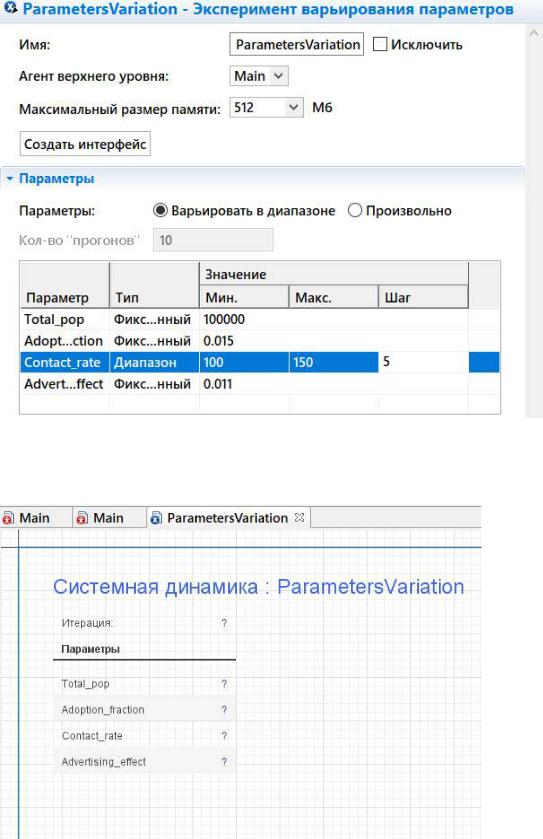Click the Фикс...нный type cell for Total_pop

[x=154, y=319]
